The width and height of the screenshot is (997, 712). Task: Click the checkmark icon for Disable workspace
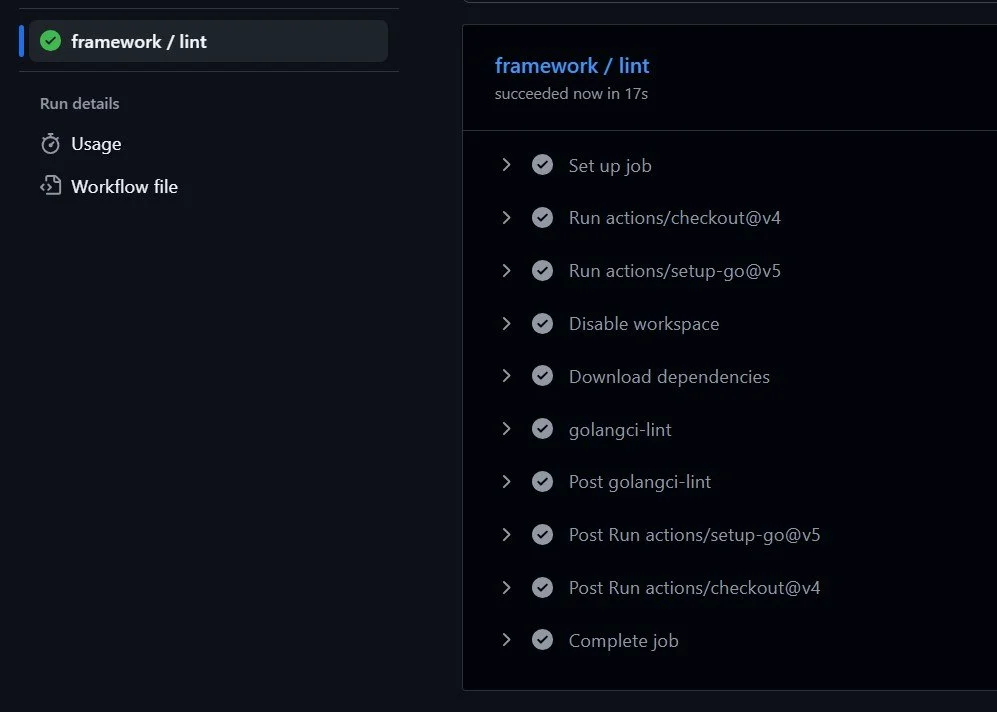point(542,324)
